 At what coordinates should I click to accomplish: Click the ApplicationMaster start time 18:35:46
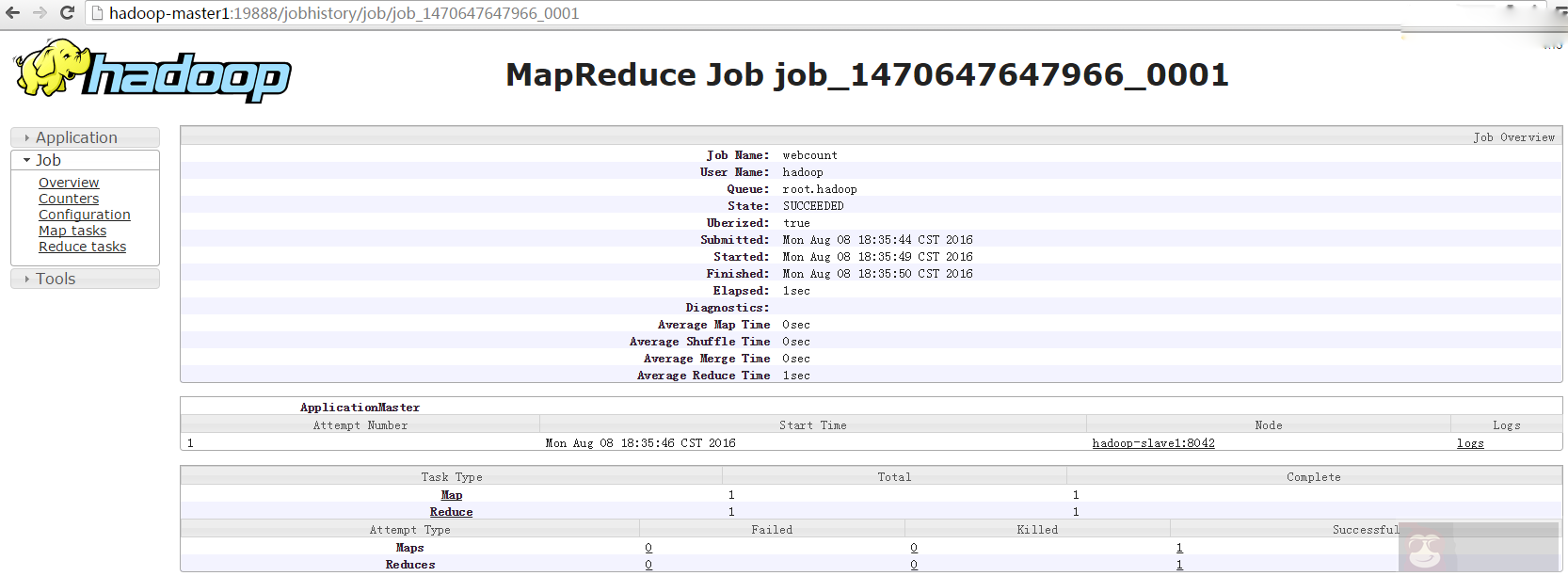click(640, 443)
